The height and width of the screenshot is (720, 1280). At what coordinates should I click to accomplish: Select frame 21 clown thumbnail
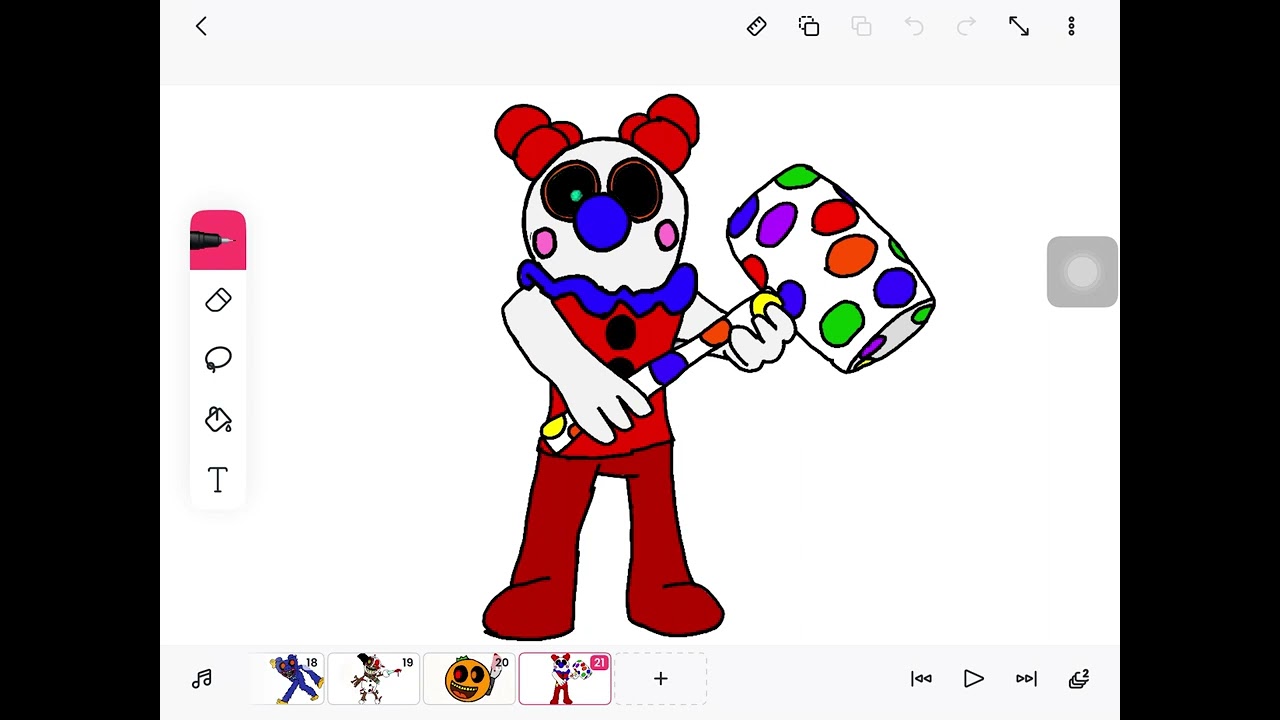tap(565, 679)
